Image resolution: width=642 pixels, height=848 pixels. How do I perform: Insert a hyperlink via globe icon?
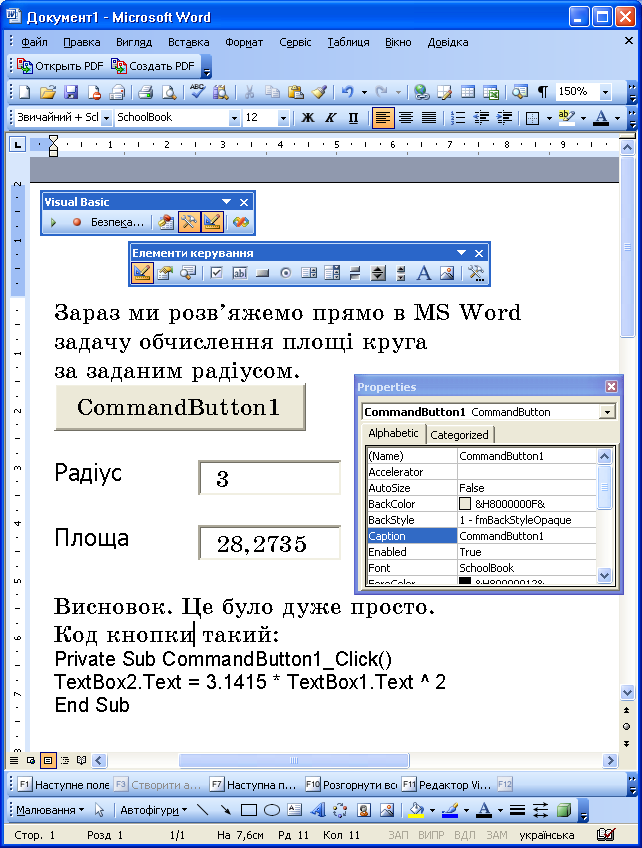[x=421, y=92]
